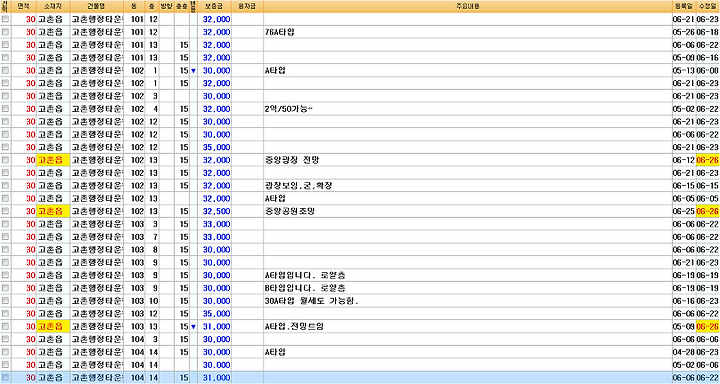Sort by the 보증금 column header

coord(214,6)
